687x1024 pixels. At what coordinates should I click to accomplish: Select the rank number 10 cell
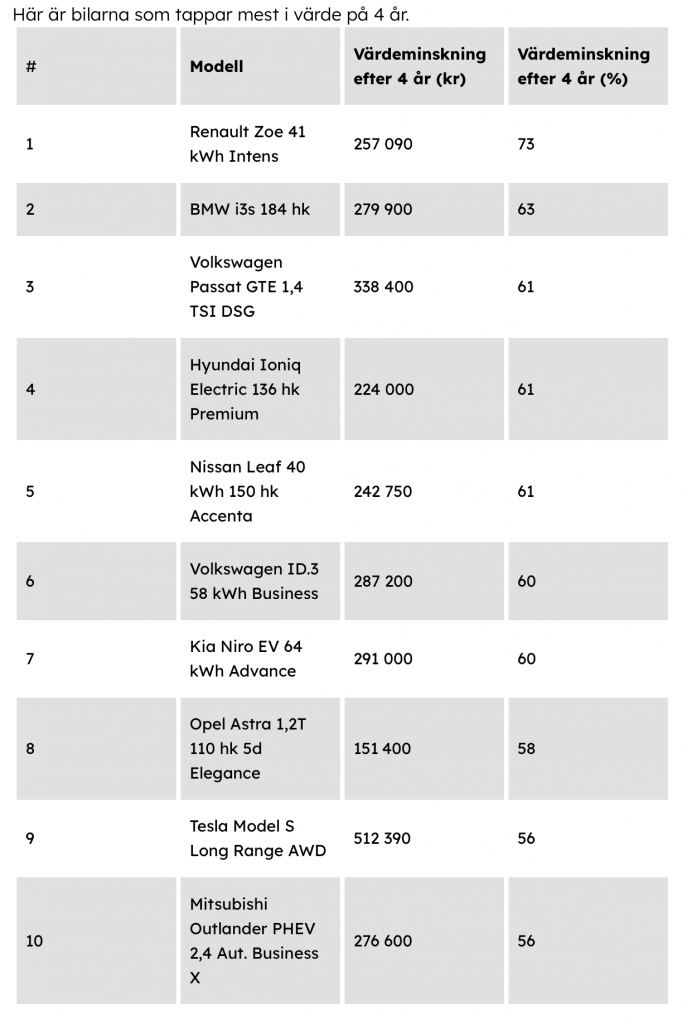(x=34, y=941)
